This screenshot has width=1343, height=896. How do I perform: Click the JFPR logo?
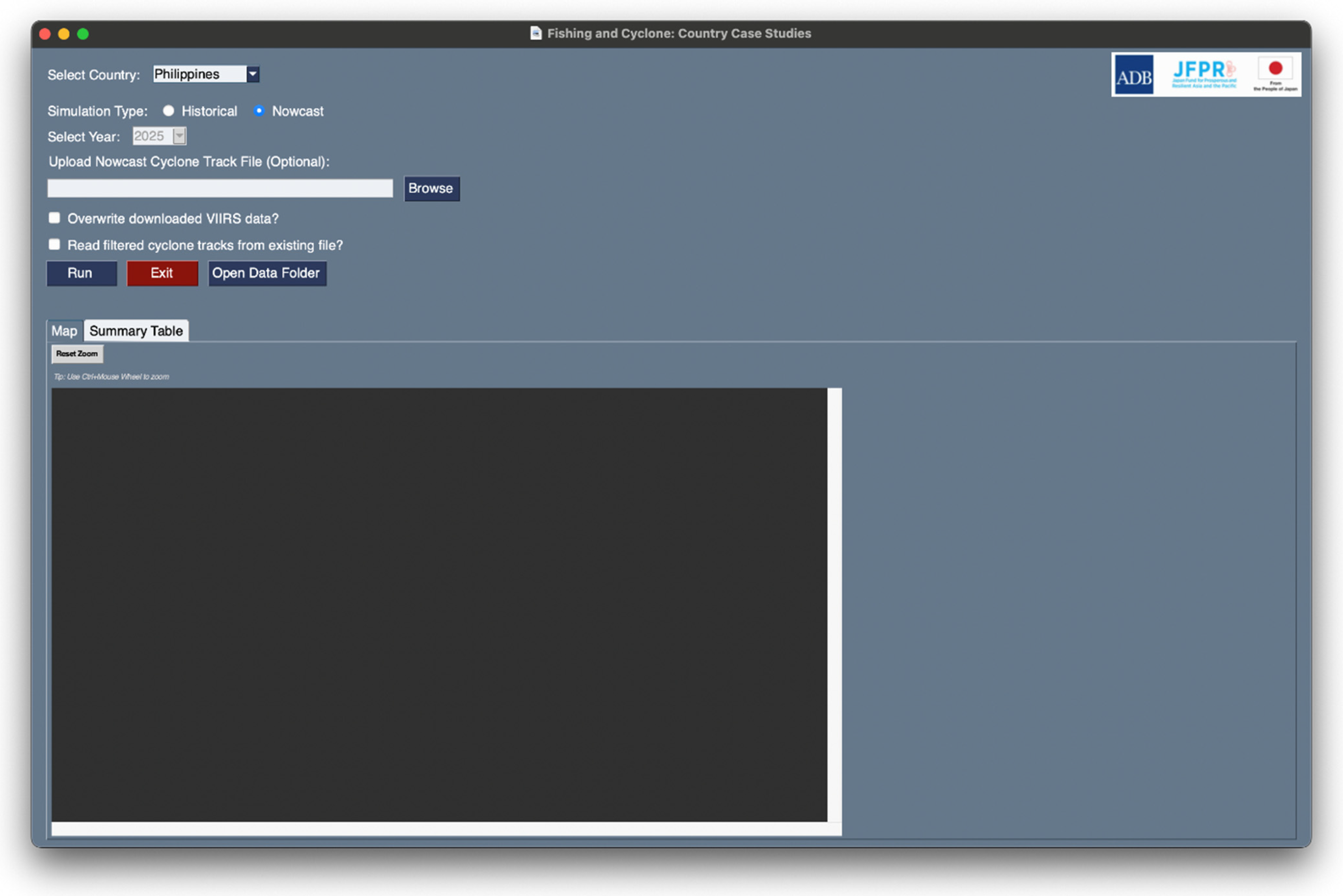[x=1204, y=75]
